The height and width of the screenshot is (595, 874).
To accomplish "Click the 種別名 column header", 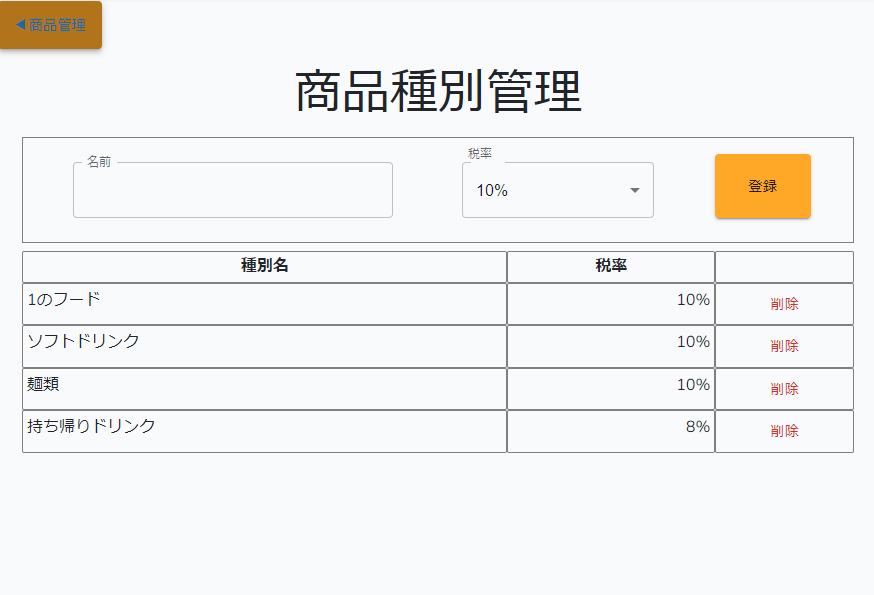I will click(x=265, y=266).
